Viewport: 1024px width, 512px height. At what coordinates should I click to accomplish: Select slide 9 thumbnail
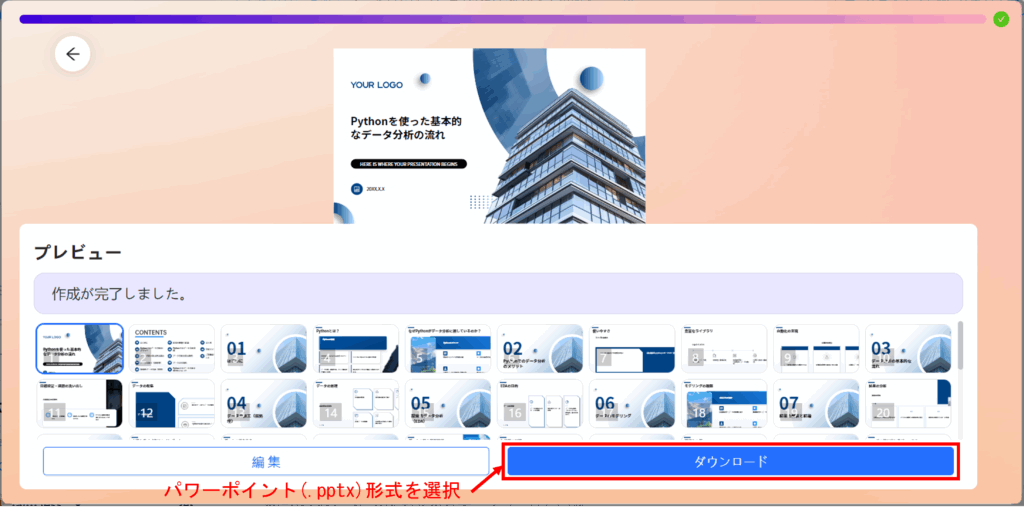(x=816, y=349)
